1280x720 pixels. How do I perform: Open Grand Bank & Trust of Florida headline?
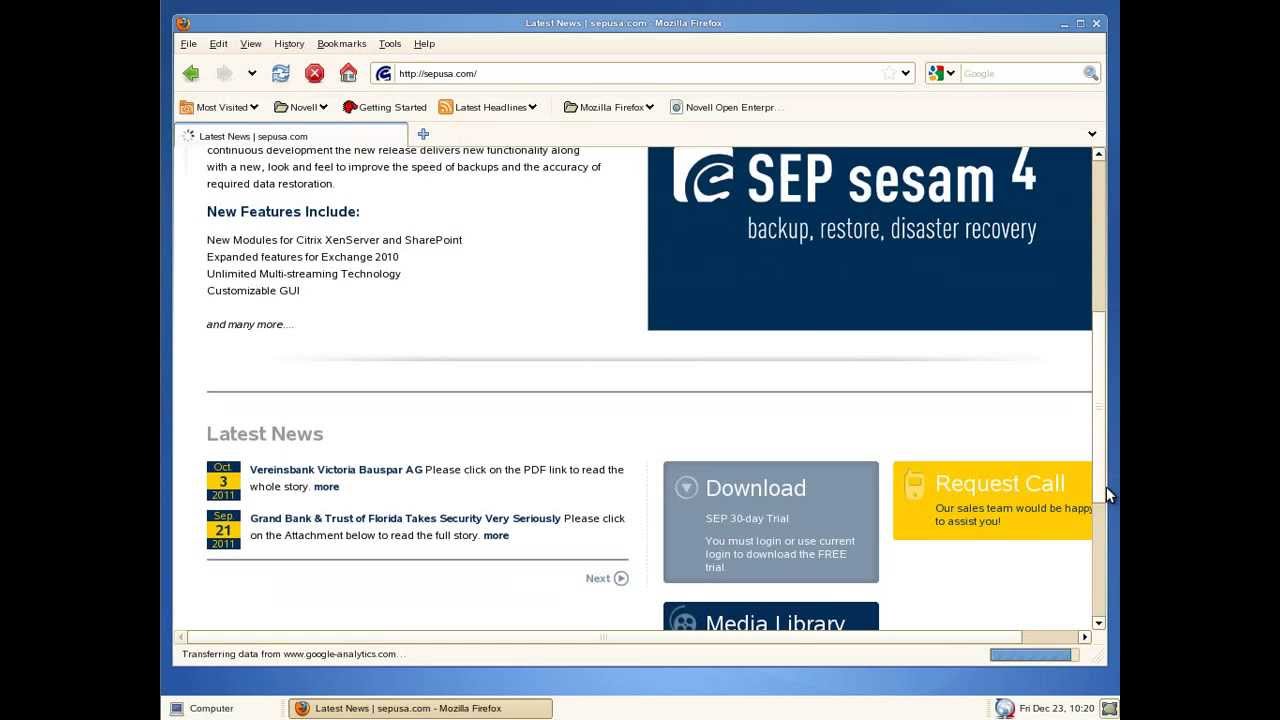pyautogui.click(x=405, y=519)
